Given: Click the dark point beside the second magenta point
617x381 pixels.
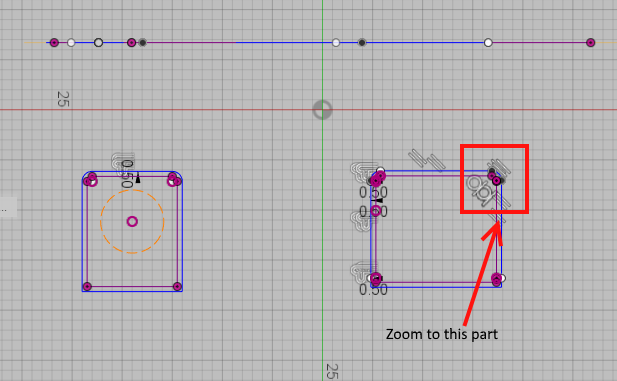Looking at the screenshot, I should coord(142,43).
